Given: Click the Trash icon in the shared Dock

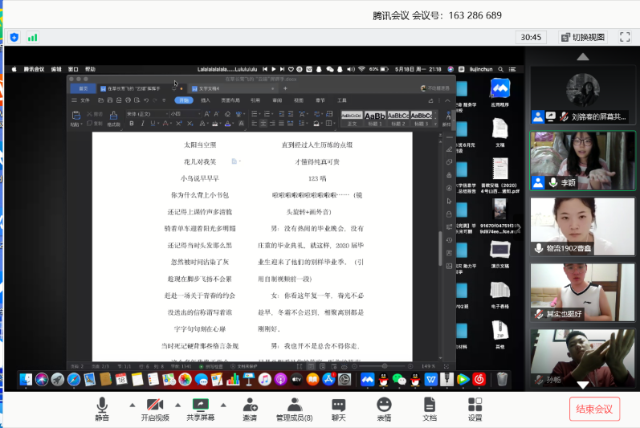Looking at the screenshot, I should click(x=502, y=379).
